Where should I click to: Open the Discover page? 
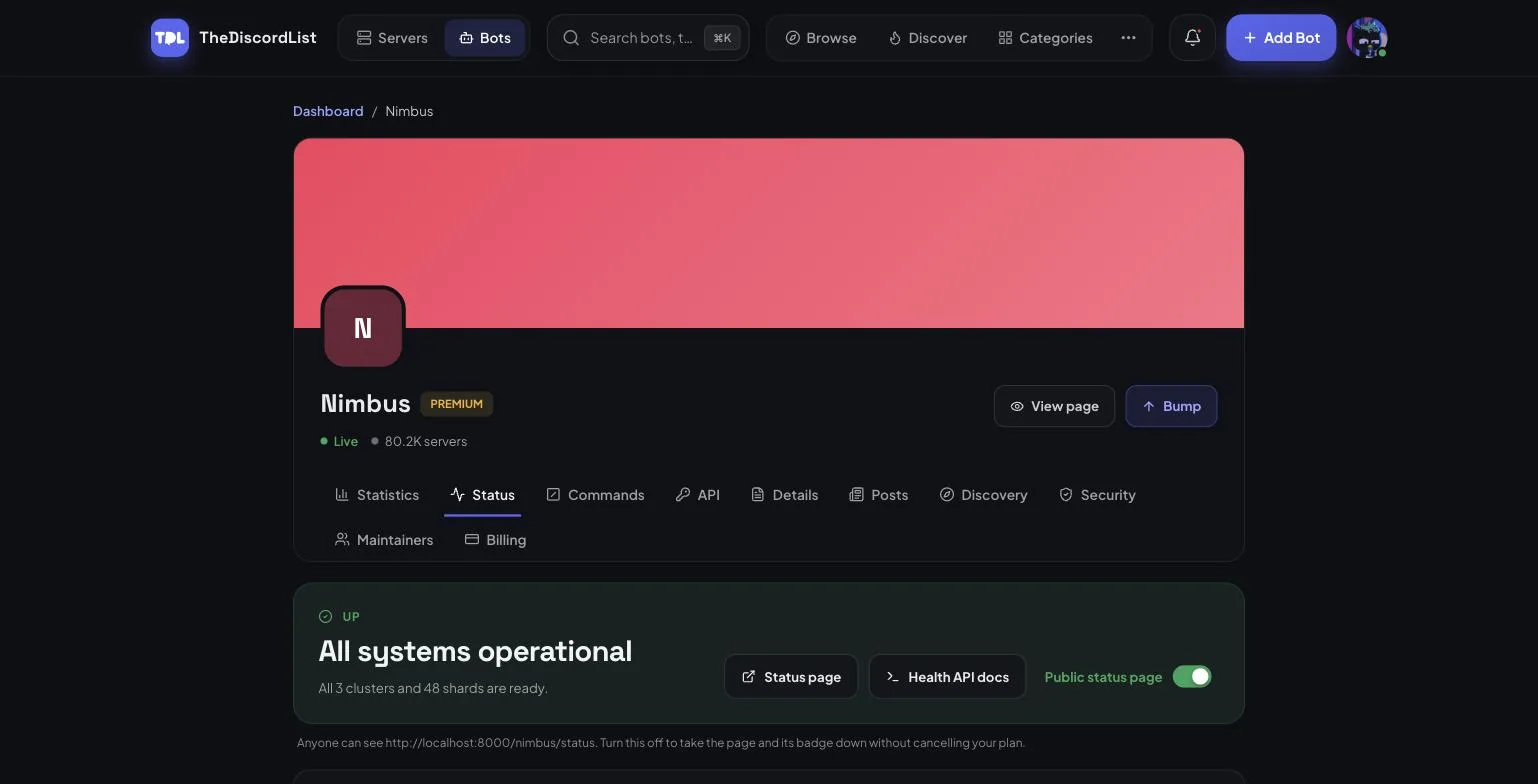(x=928, y=38)
